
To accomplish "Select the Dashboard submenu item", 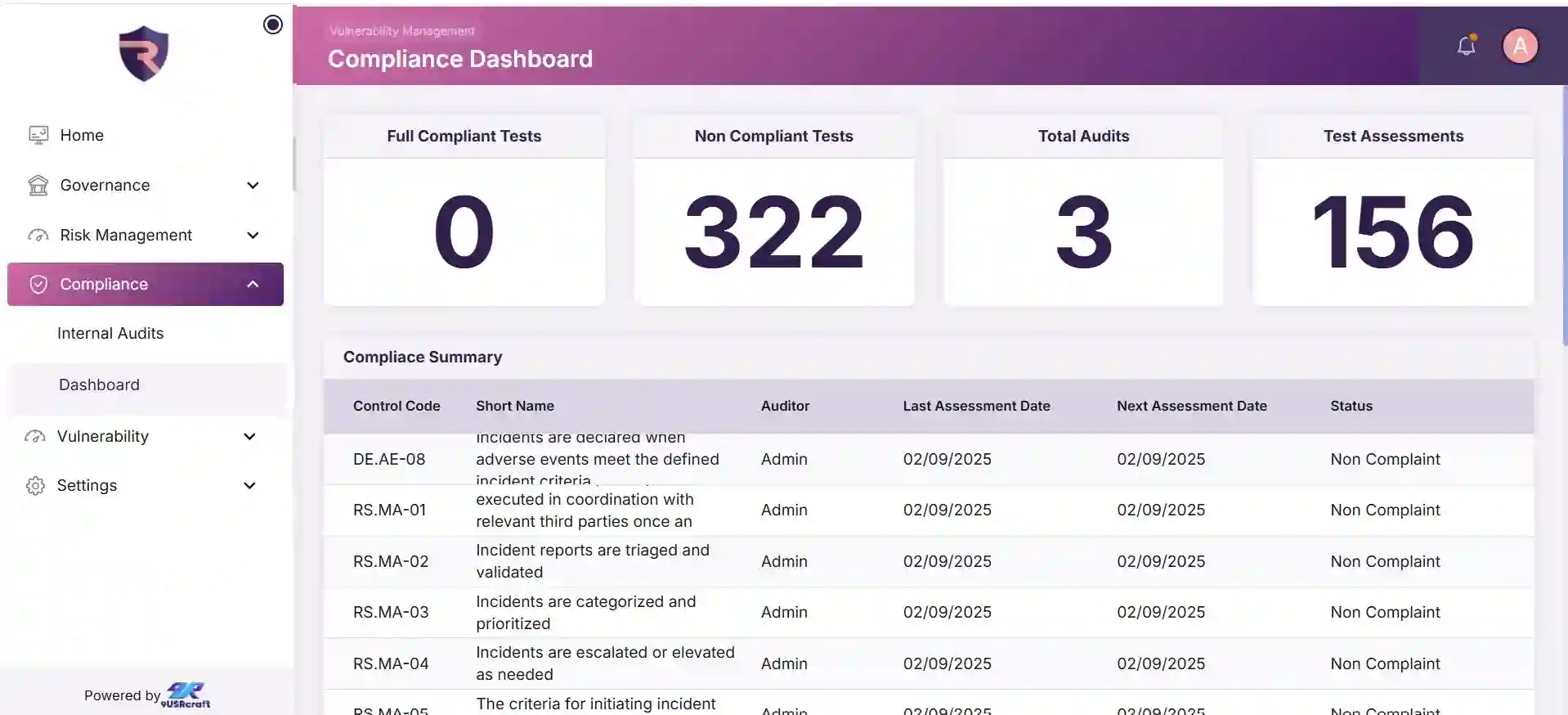I will coord(99,385).
